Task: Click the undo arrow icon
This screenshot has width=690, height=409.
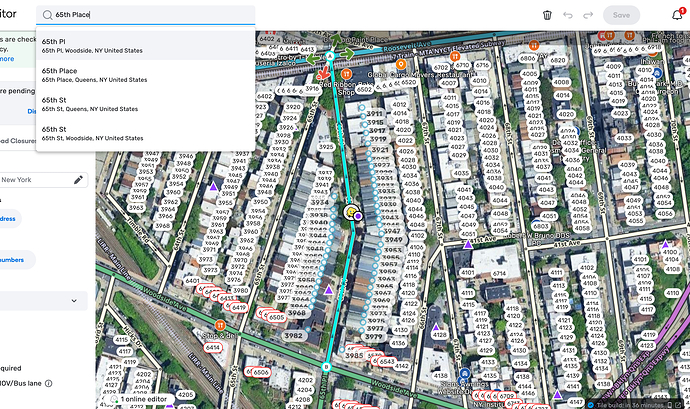Action: (568, 15)
